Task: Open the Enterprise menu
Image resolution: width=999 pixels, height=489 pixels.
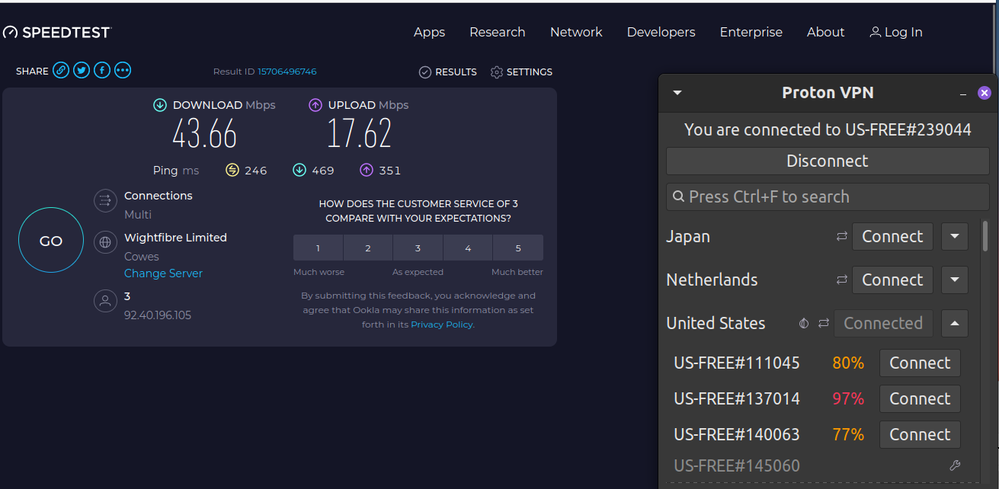Action: tap(751, 32)
